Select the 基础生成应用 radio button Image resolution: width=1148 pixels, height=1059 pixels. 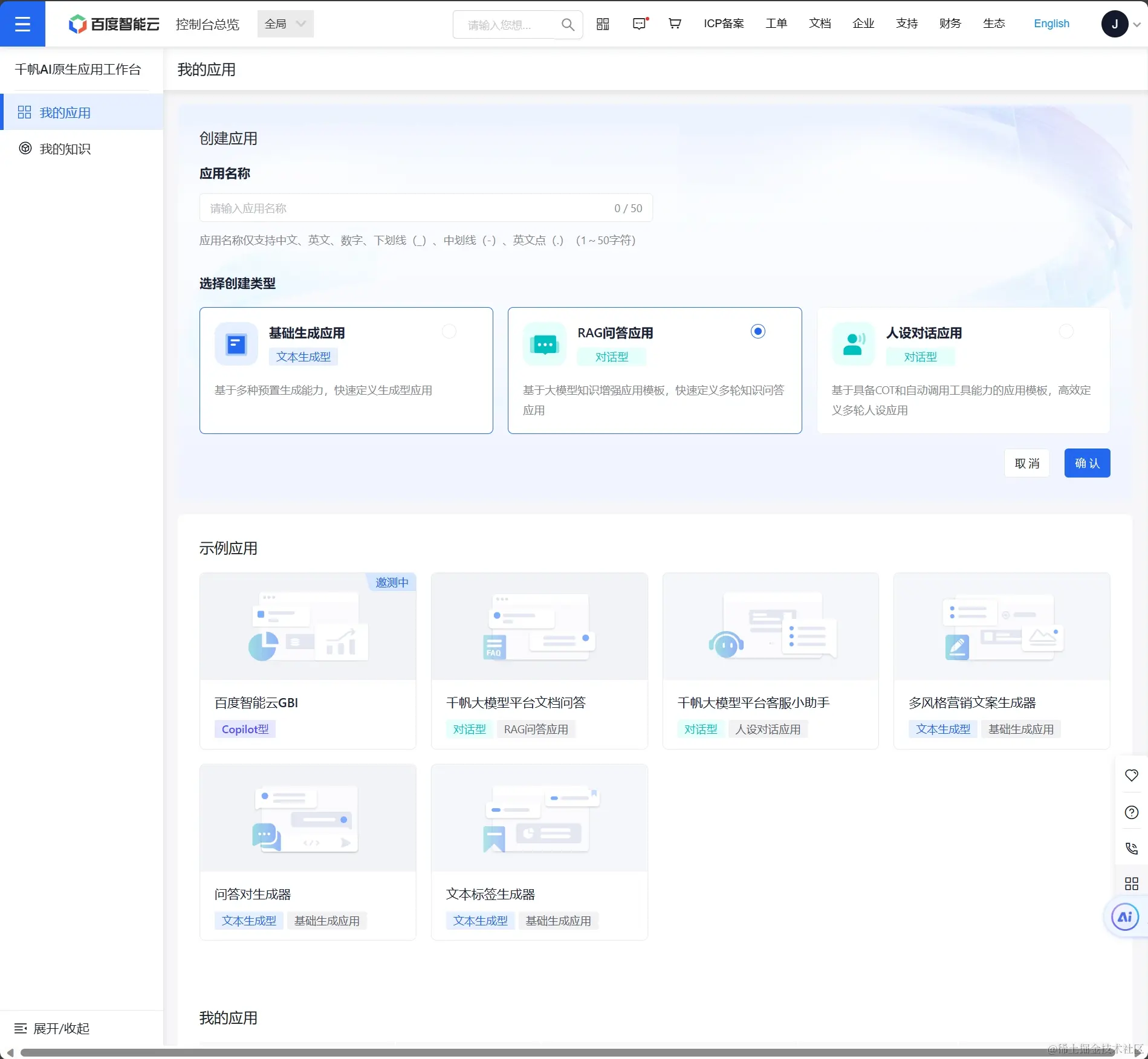[449, 331]
